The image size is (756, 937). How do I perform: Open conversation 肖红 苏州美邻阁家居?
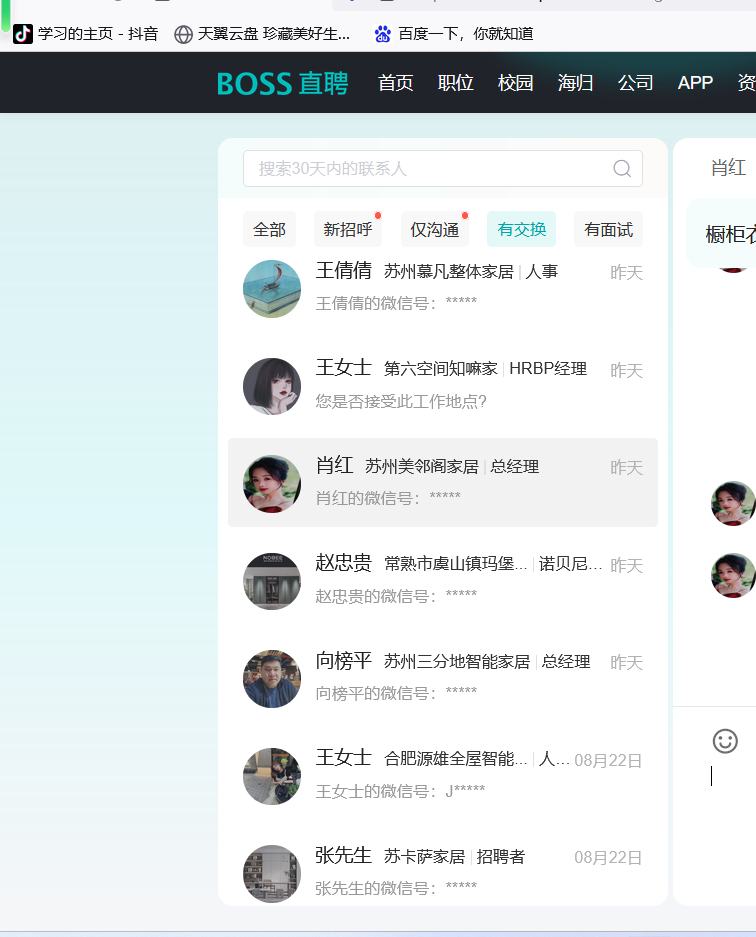(443, 482)
